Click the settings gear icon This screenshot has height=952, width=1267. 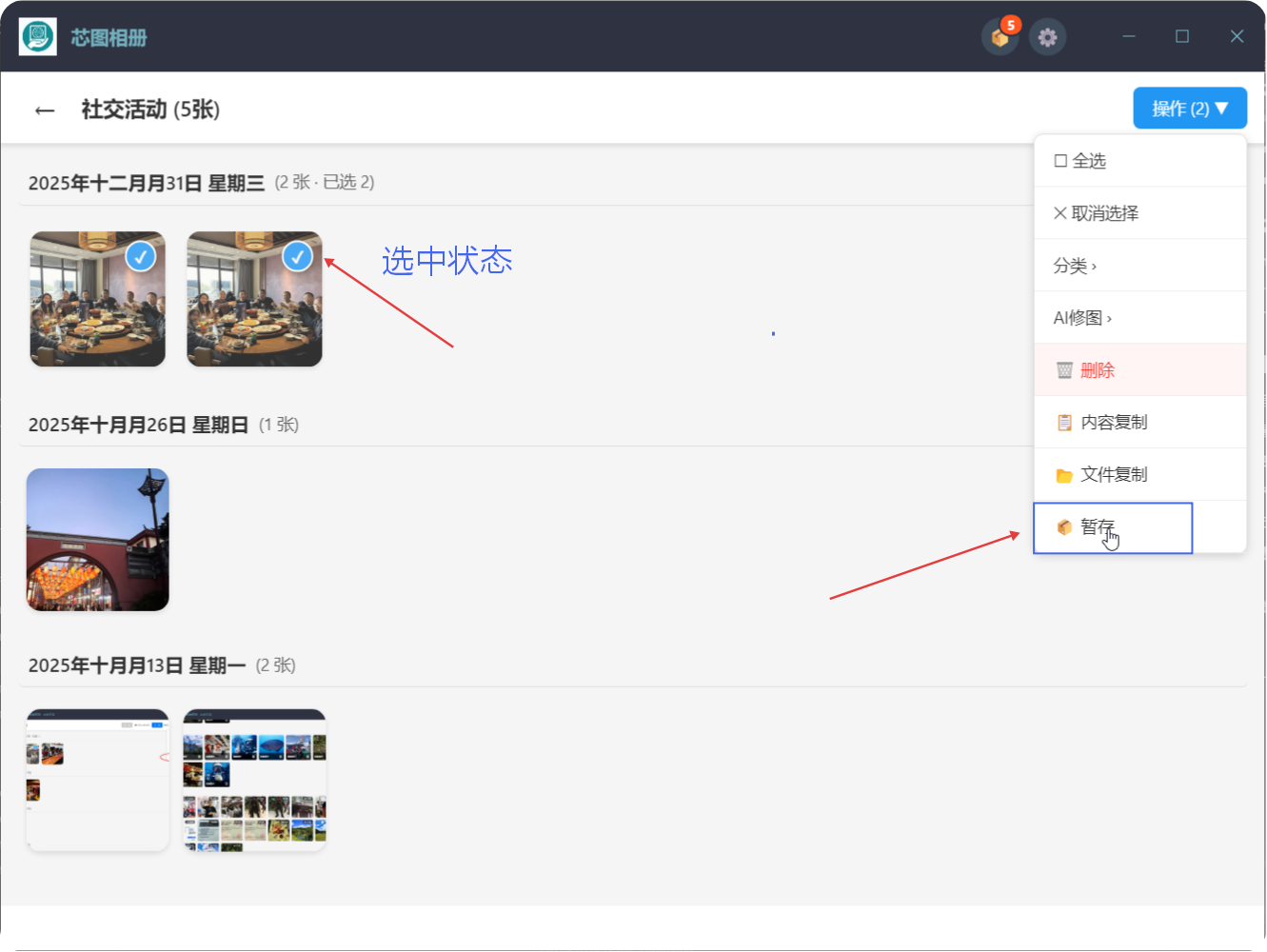tap(1047, 36)
